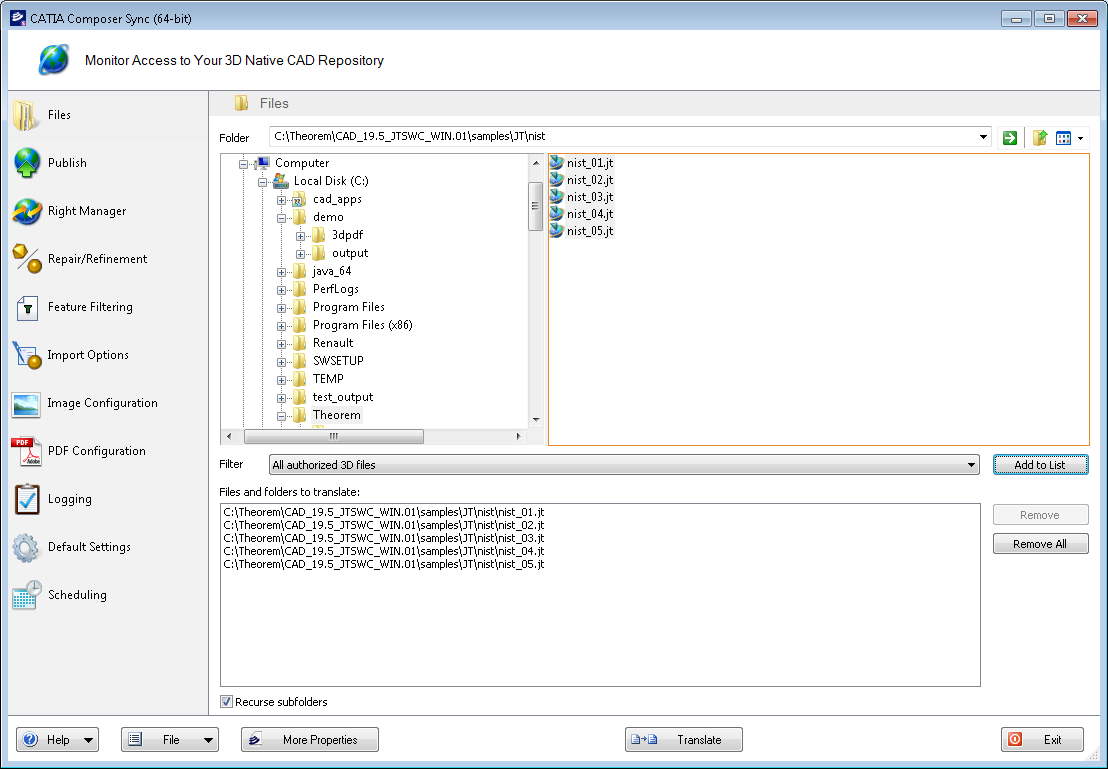Click the globe icon in header banner
Viewport: 1108px width, 769px height.
coord(54,59)
